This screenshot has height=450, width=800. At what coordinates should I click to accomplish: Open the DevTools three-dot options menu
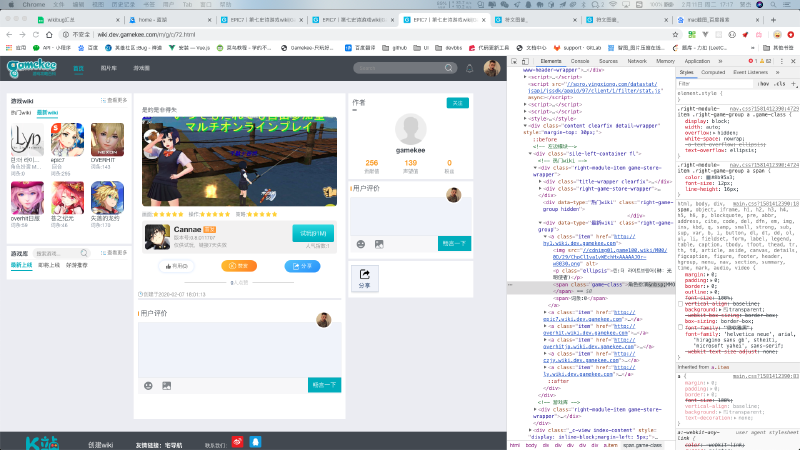click(782, 61)
